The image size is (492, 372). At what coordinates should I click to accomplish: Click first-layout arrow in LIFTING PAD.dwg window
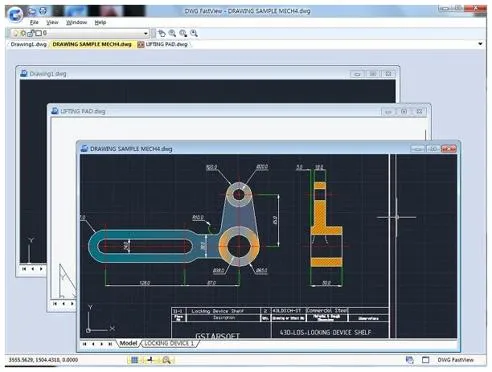[55, 303]
